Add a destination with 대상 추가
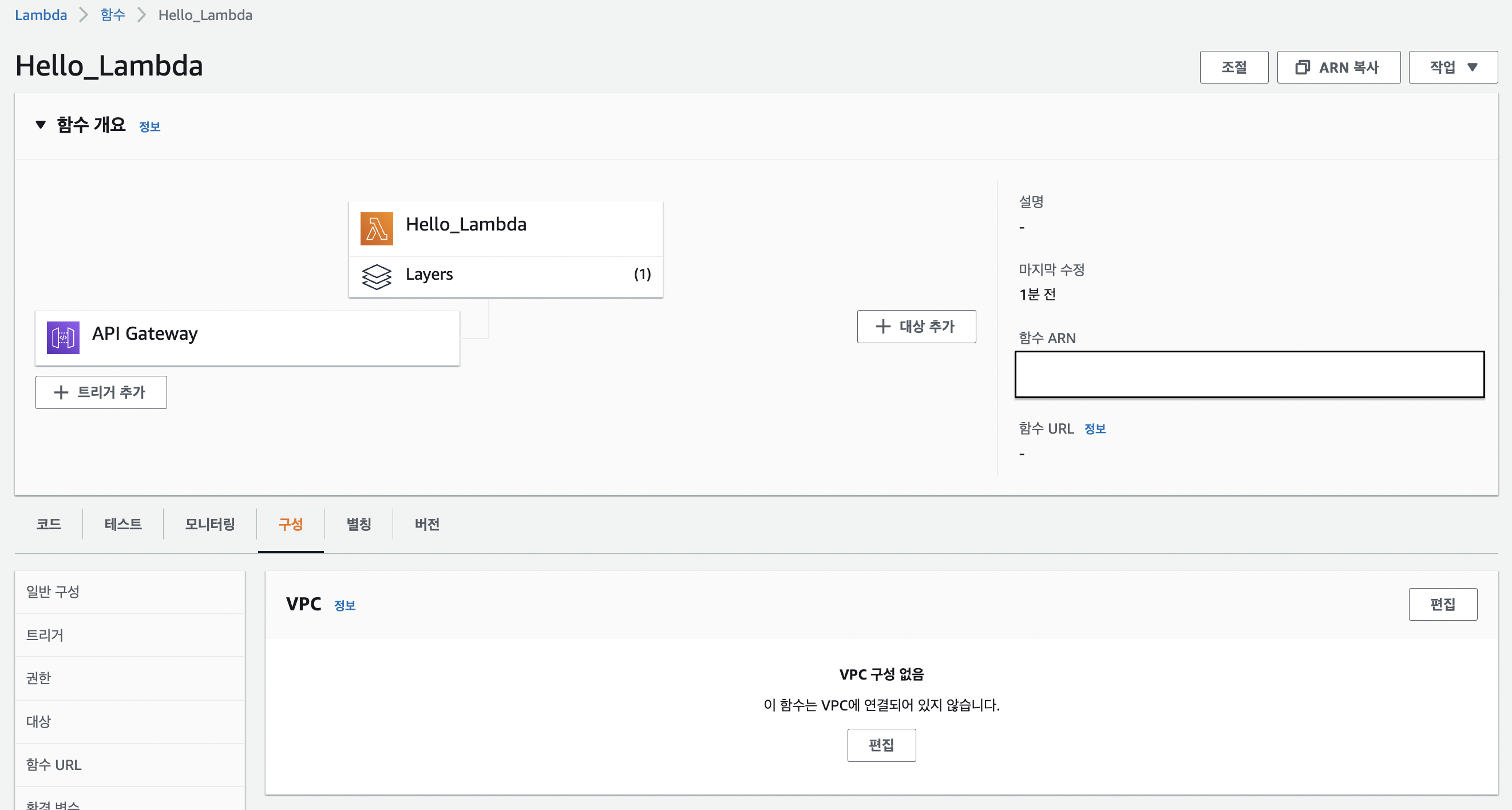 point(916,327)
